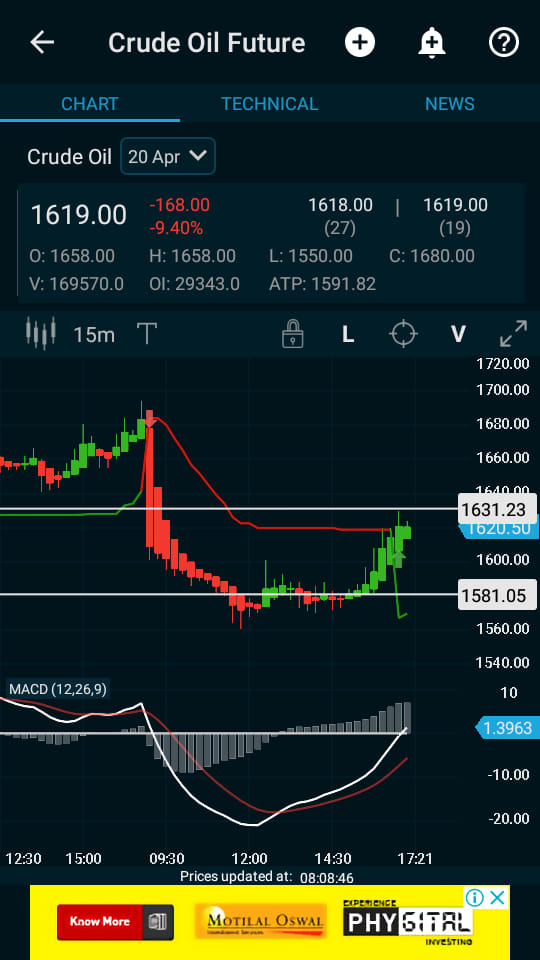Select the text drawing tool T icon
Viewport: 540px width, 960px height.
147,334
